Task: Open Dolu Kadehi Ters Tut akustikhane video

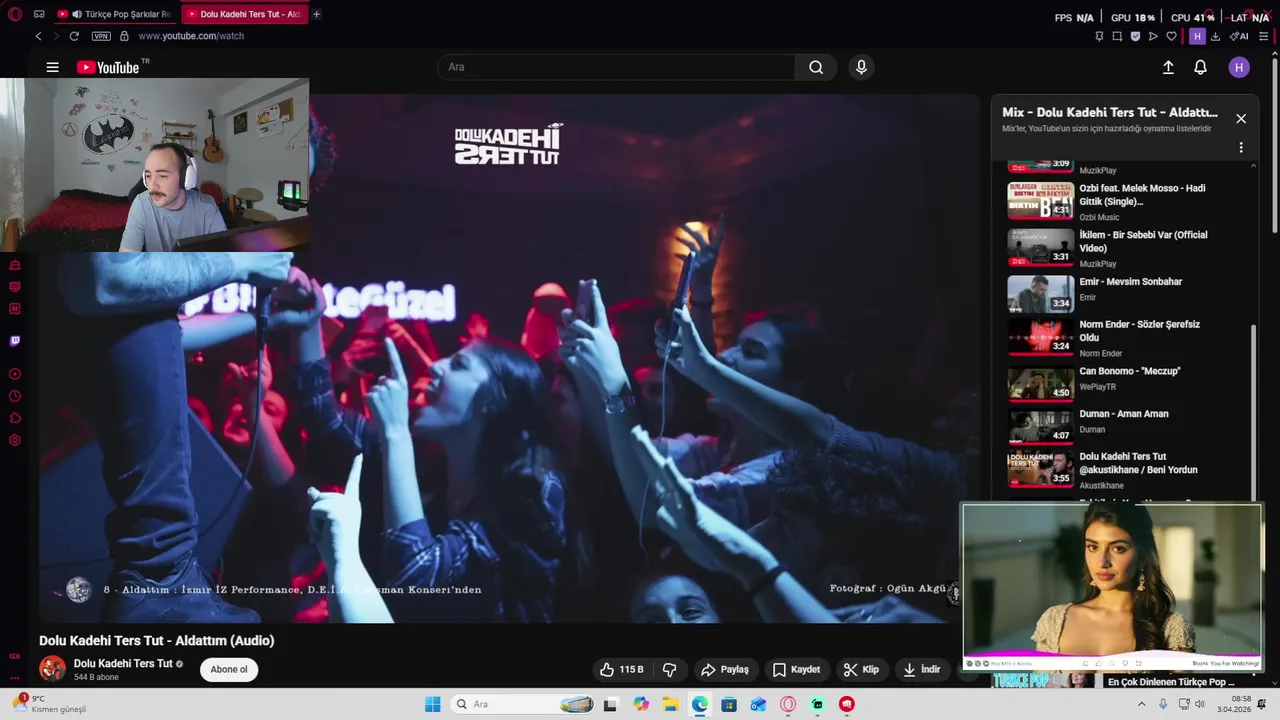Action: [1128, 469]
